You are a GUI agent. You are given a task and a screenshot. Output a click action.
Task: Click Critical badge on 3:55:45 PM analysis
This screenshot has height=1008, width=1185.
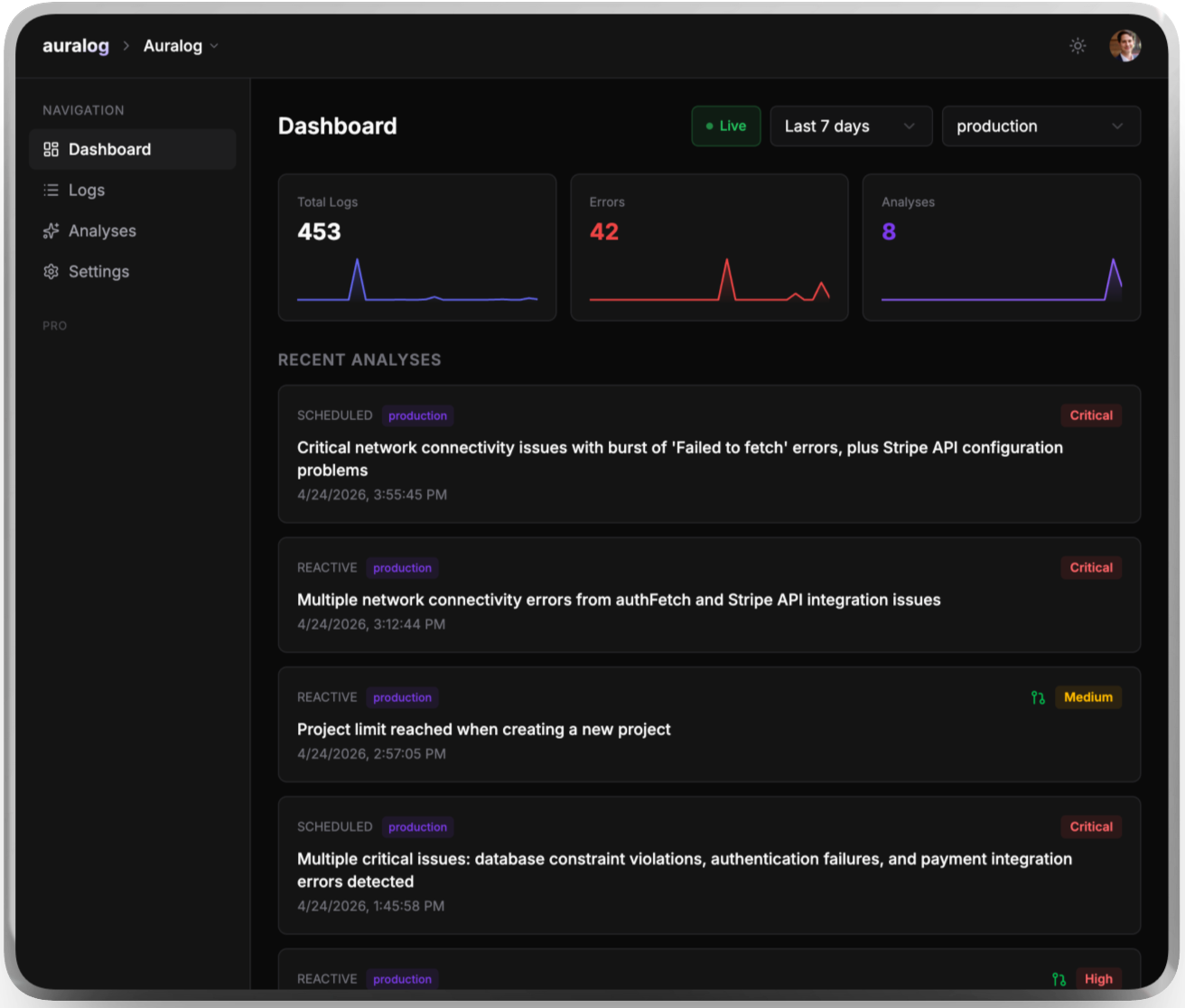pyautogui.click(x=1091, y=415)
